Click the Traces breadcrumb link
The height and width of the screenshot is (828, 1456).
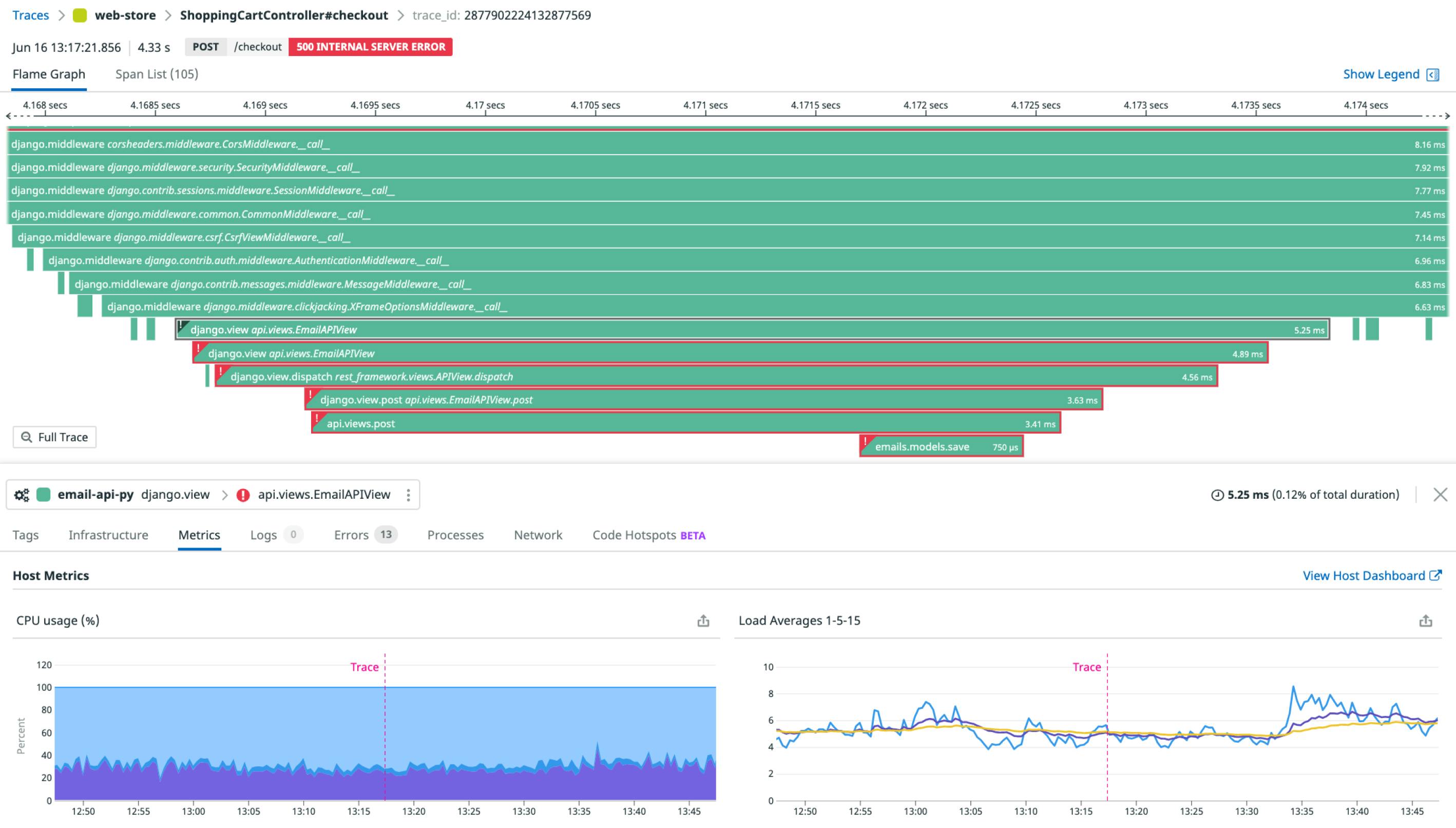[31, 15]
